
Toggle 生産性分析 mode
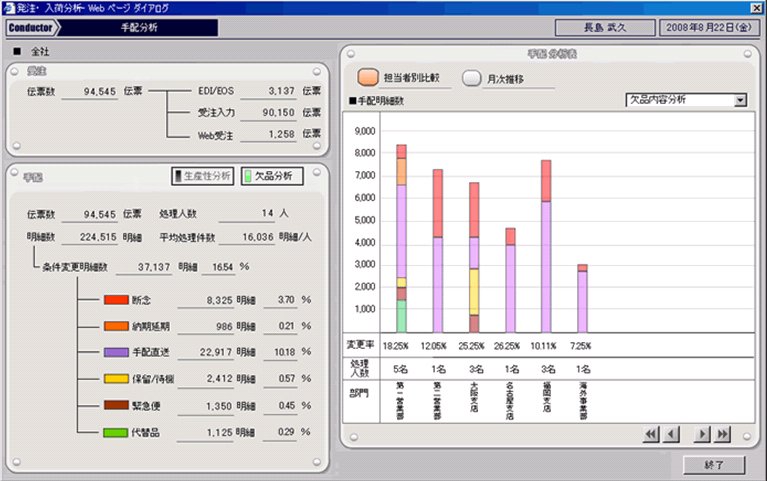(x=203, y=176)
